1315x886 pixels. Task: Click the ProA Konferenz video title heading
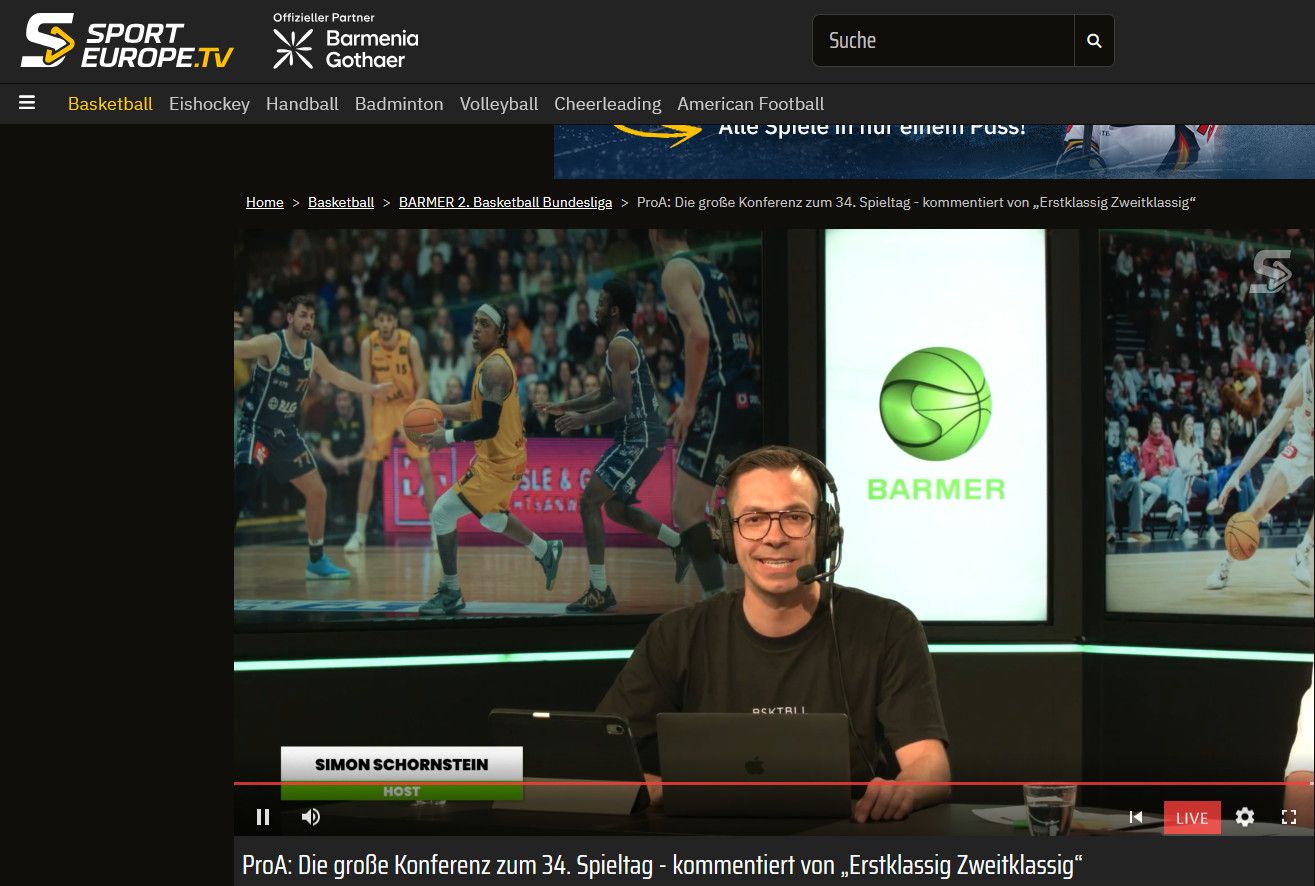663,865
